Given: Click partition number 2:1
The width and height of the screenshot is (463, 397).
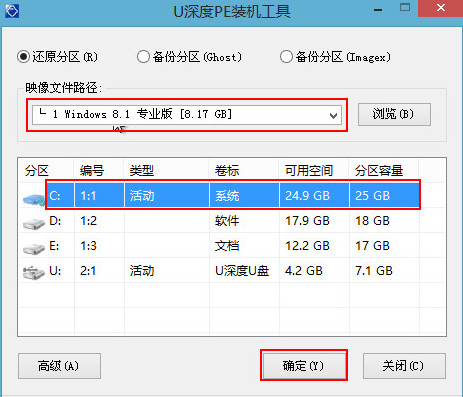Looking at the screenshot, I should pyautogui.click(x=88, y=271).
